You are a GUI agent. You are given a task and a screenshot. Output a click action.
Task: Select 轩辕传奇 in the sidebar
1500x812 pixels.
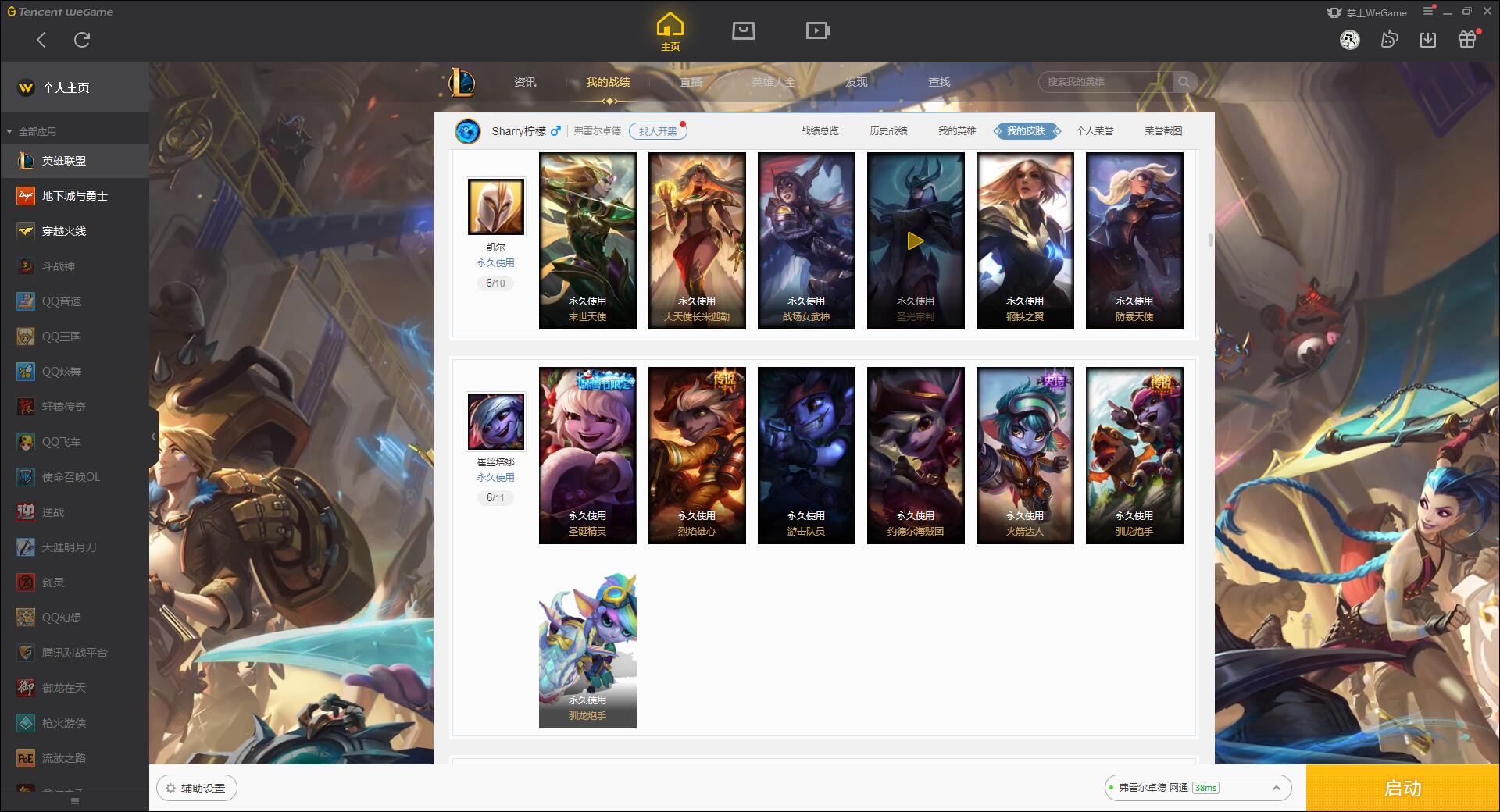pos(74,407)
